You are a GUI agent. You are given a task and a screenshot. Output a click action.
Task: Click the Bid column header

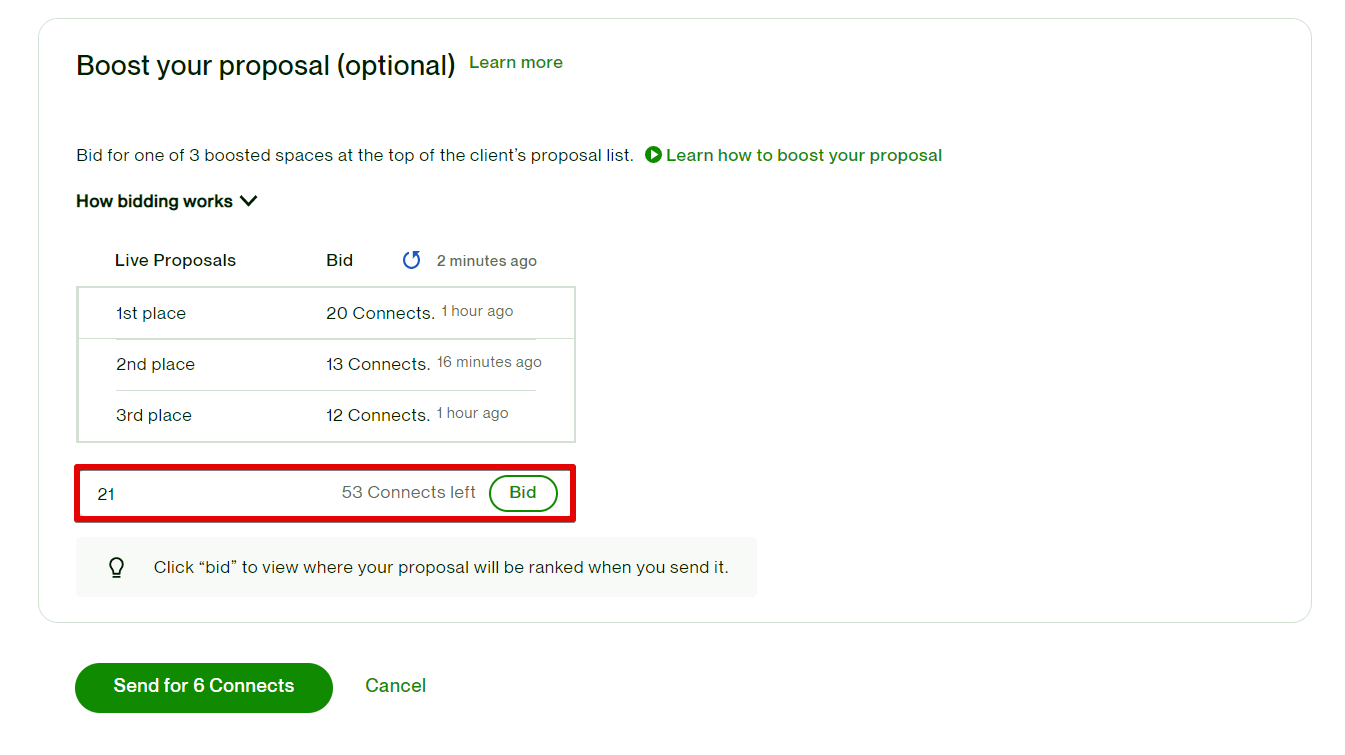click(x=339, y=260)
